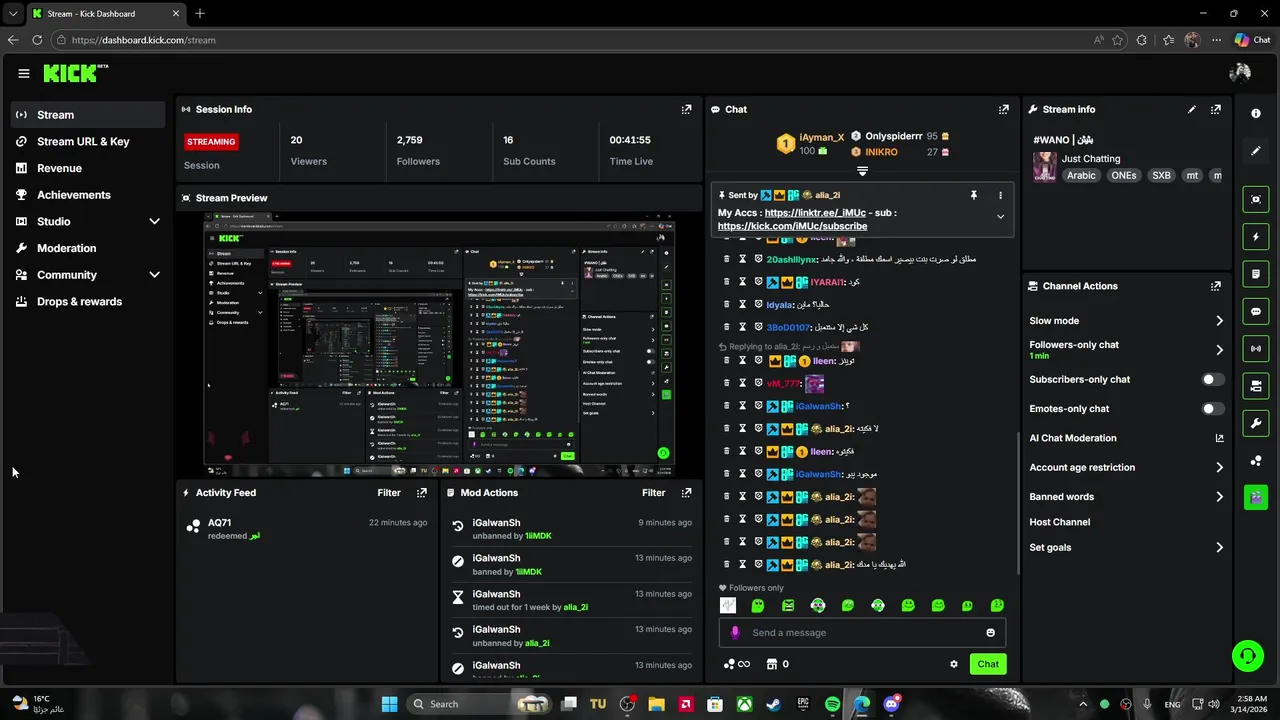Timeout user 3BoD0107 via hourglass icon
Screen dimensions: 1280x720
point(742,327)
